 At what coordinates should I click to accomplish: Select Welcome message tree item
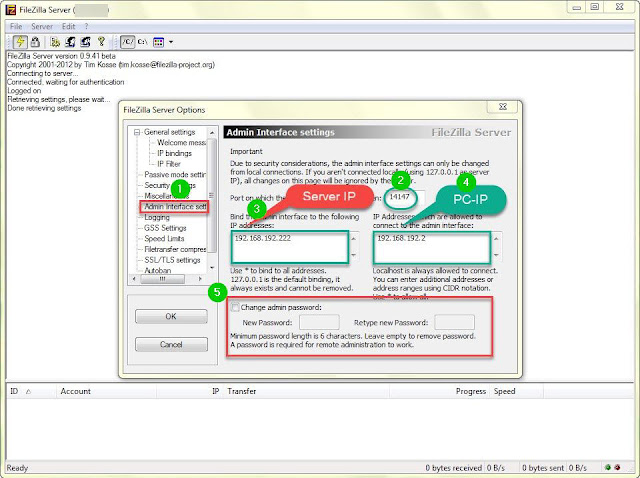pyautogui.click(x=181, y=142)
